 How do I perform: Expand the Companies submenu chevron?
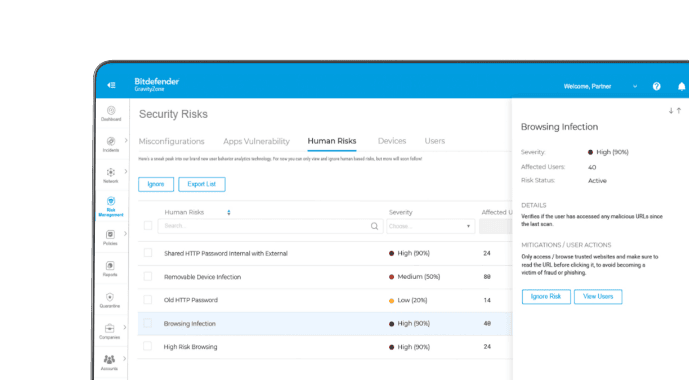click(125, 327)
